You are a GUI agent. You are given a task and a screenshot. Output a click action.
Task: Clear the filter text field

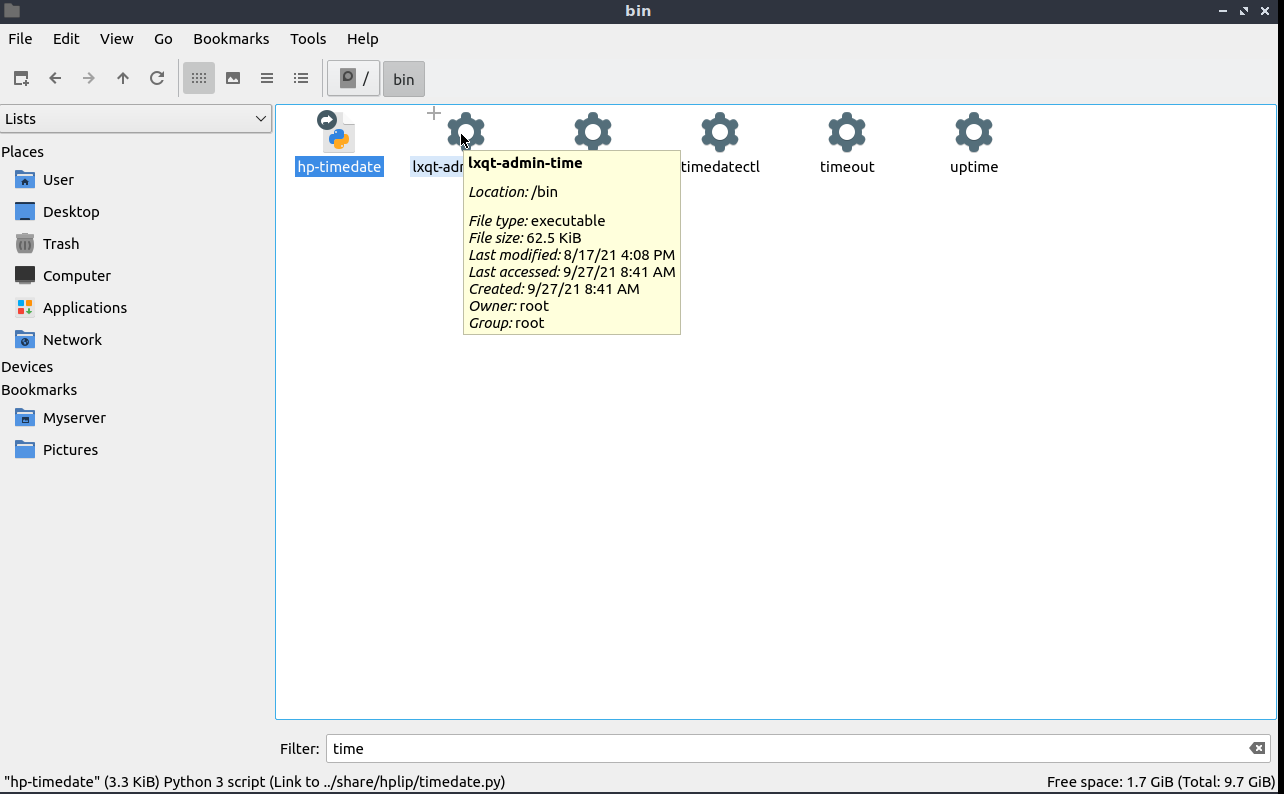point(1257,748)
